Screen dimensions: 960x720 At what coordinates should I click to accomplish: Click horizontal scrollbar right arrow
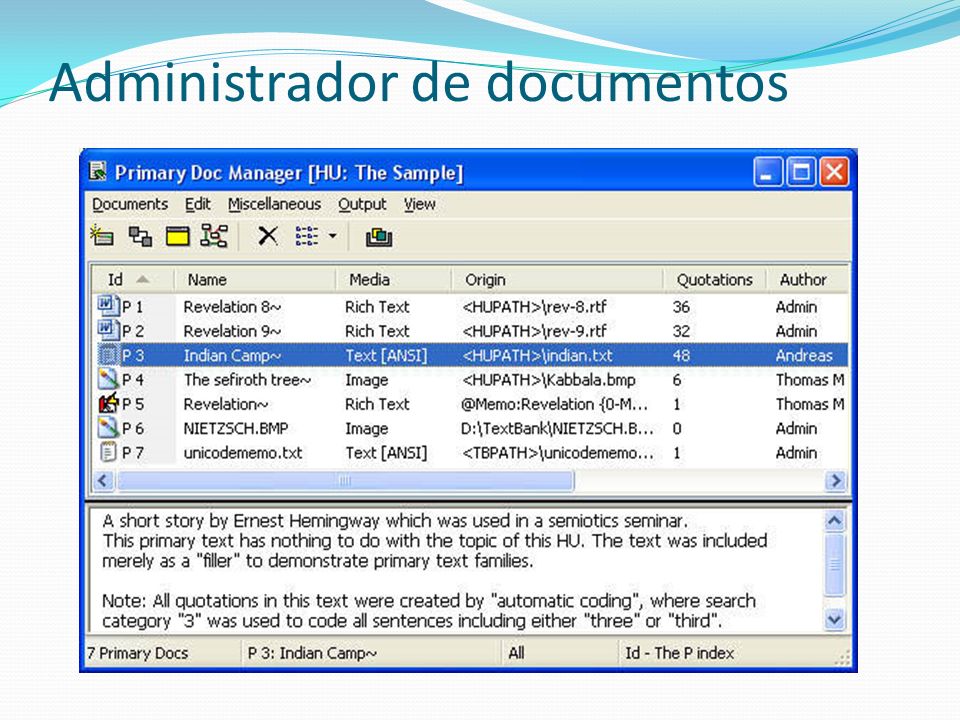(x=835, y=481)
